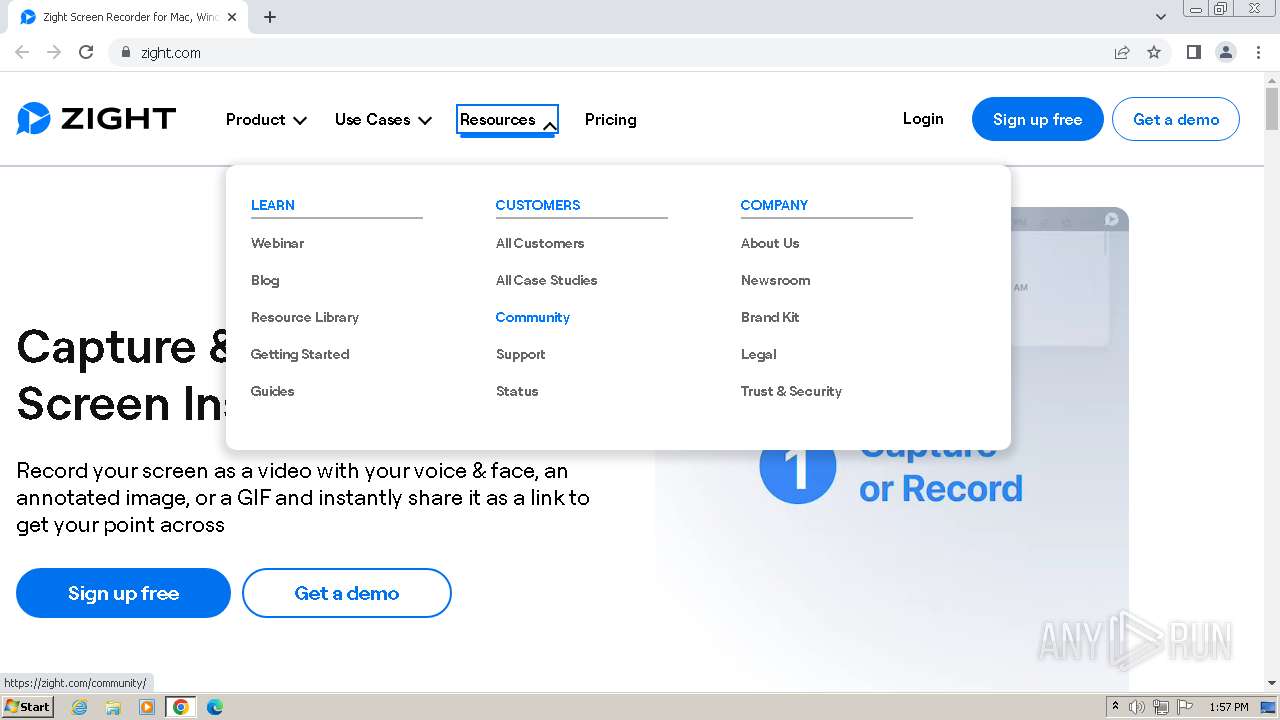Open Brand Kit

[770, 317]
